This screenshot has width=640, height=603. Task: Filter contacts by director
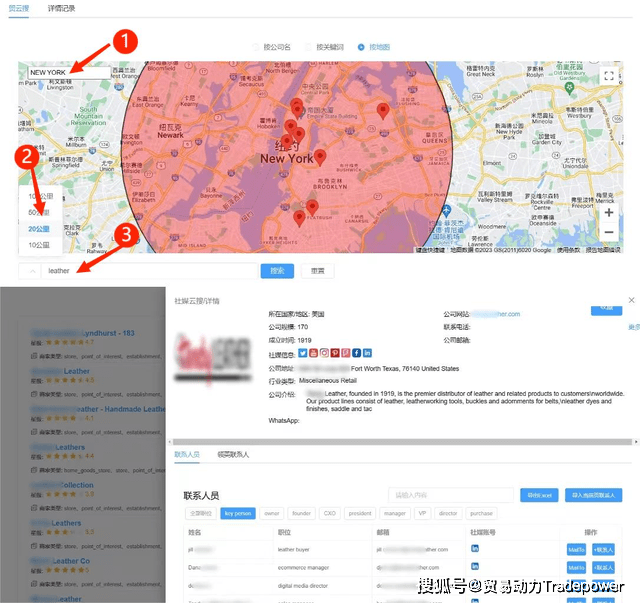448,513
